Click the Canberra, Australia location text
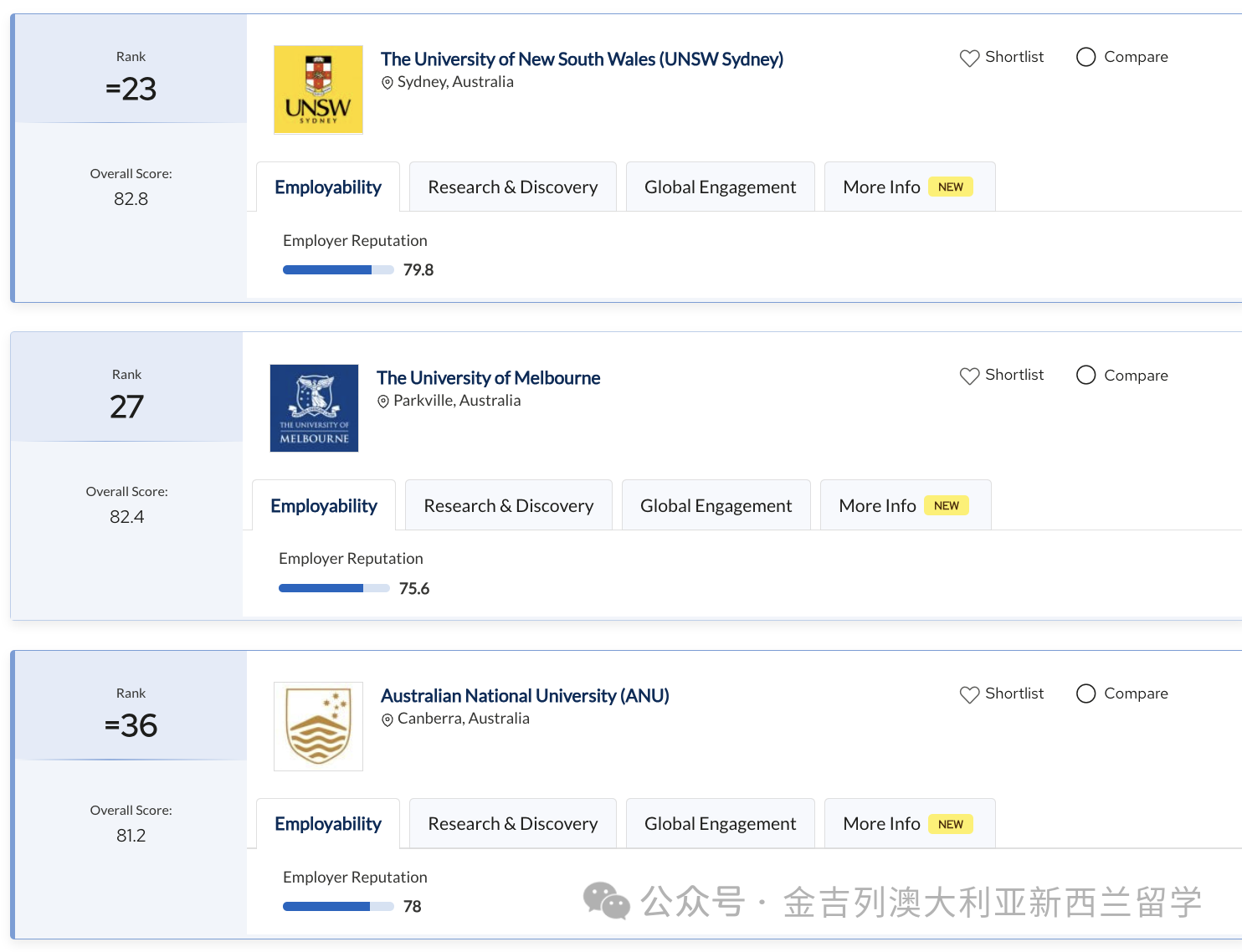 (x=463, y=719)
